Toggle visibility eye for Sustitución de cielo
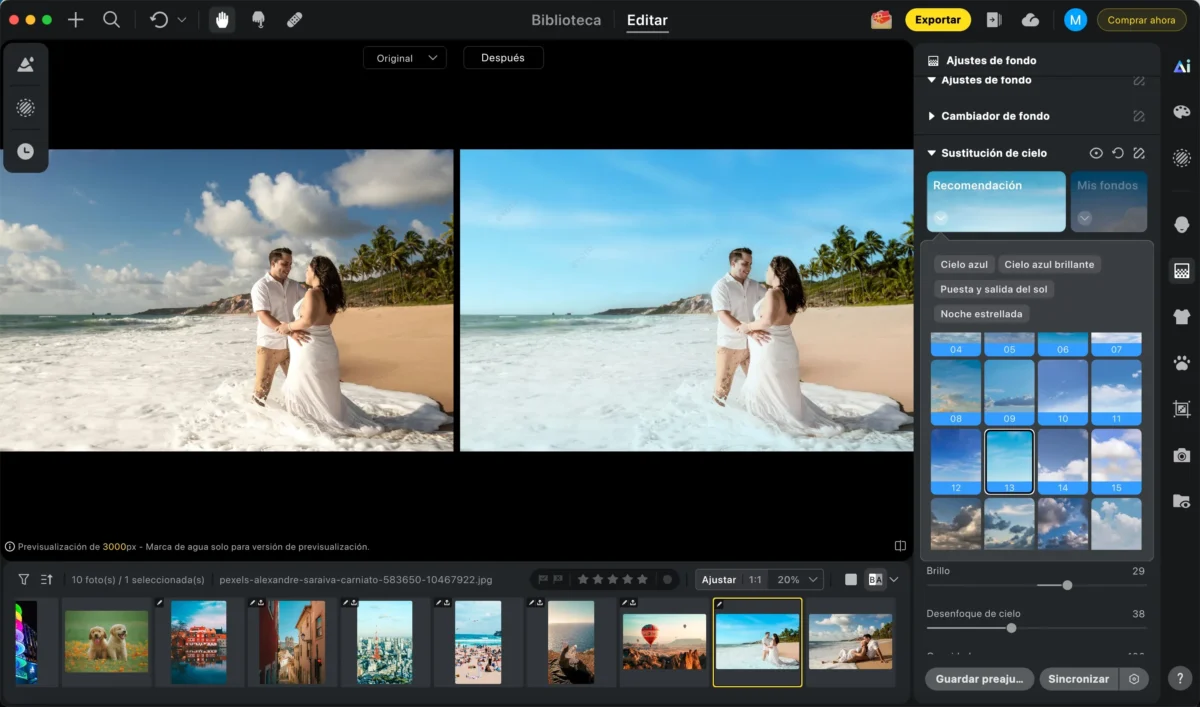This screenshot has width=1200, height=707. coord(1096,153)
